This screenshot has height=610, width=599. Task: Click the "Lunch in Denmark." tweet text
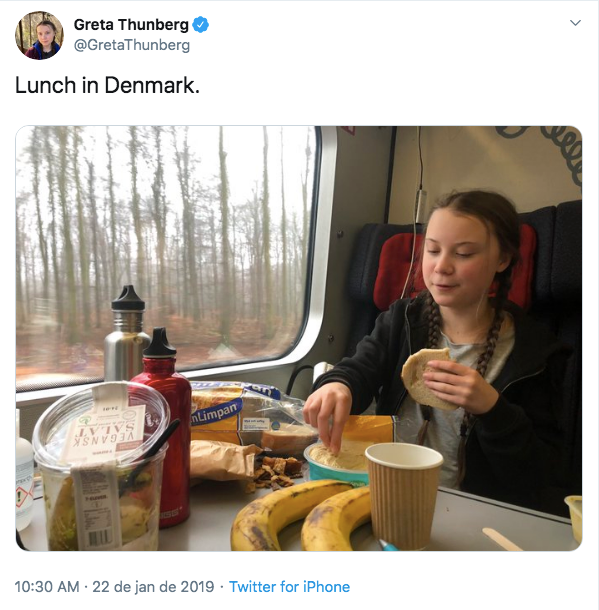pos(107,85)
